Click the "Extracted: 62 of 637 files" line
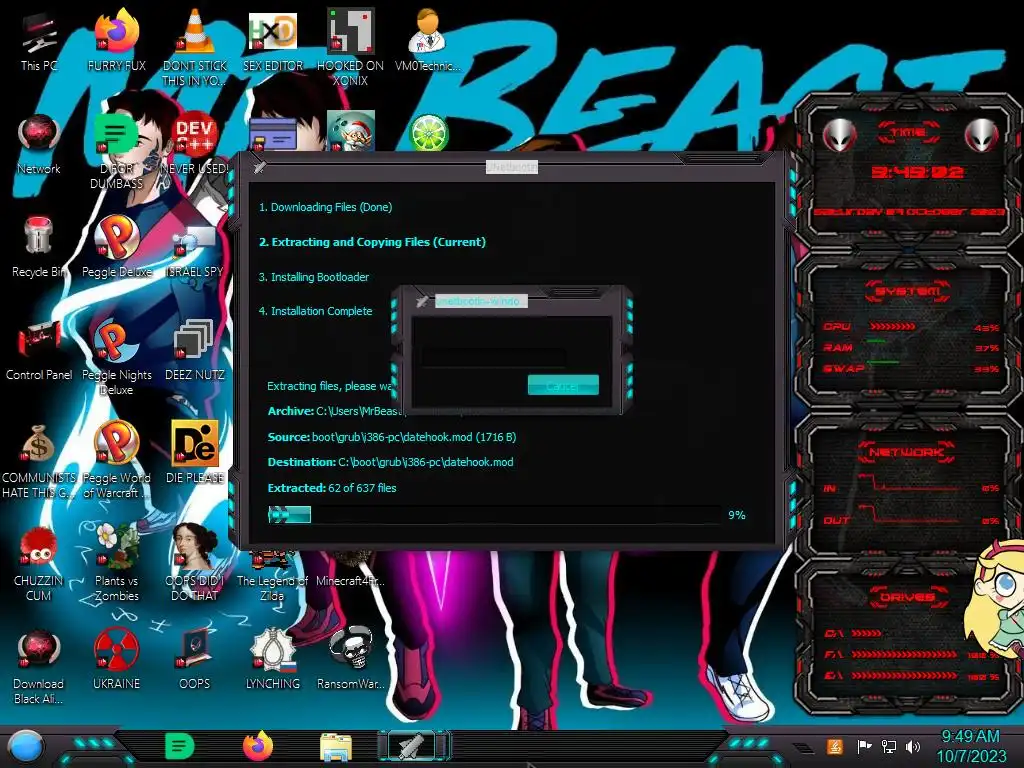The width and height of the screenshot is (1024, 768). 332,488
